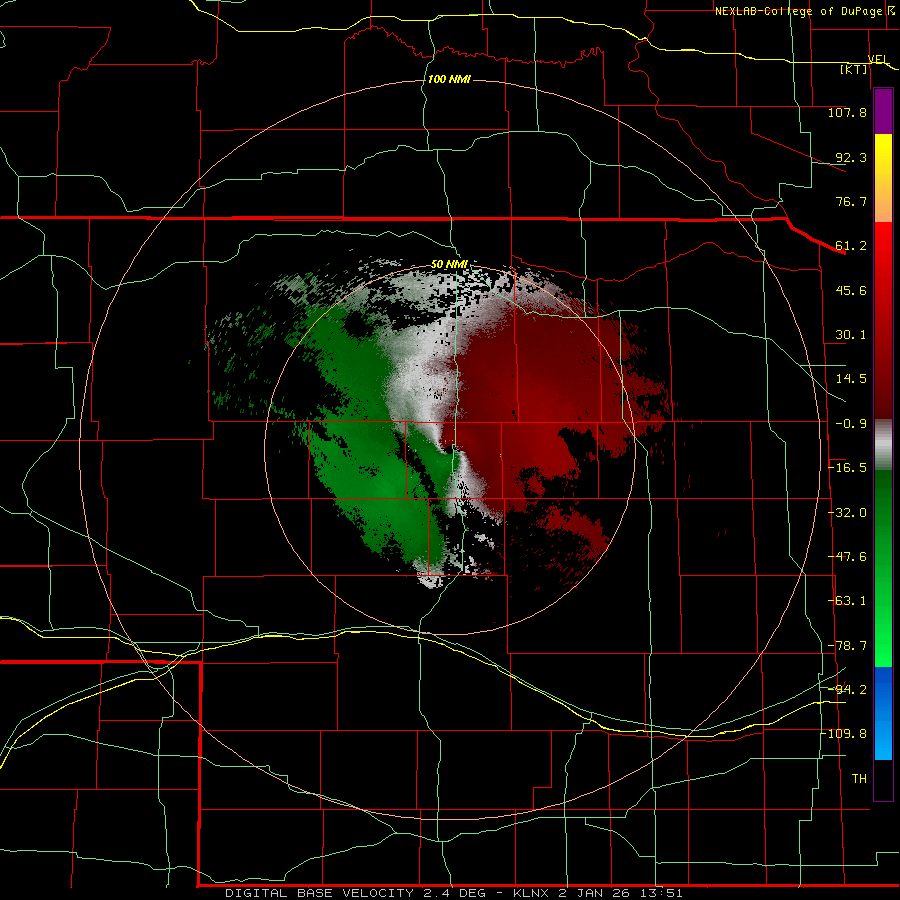
Task: Click the 50 NMI range ring label
Action: coord(449,264)
